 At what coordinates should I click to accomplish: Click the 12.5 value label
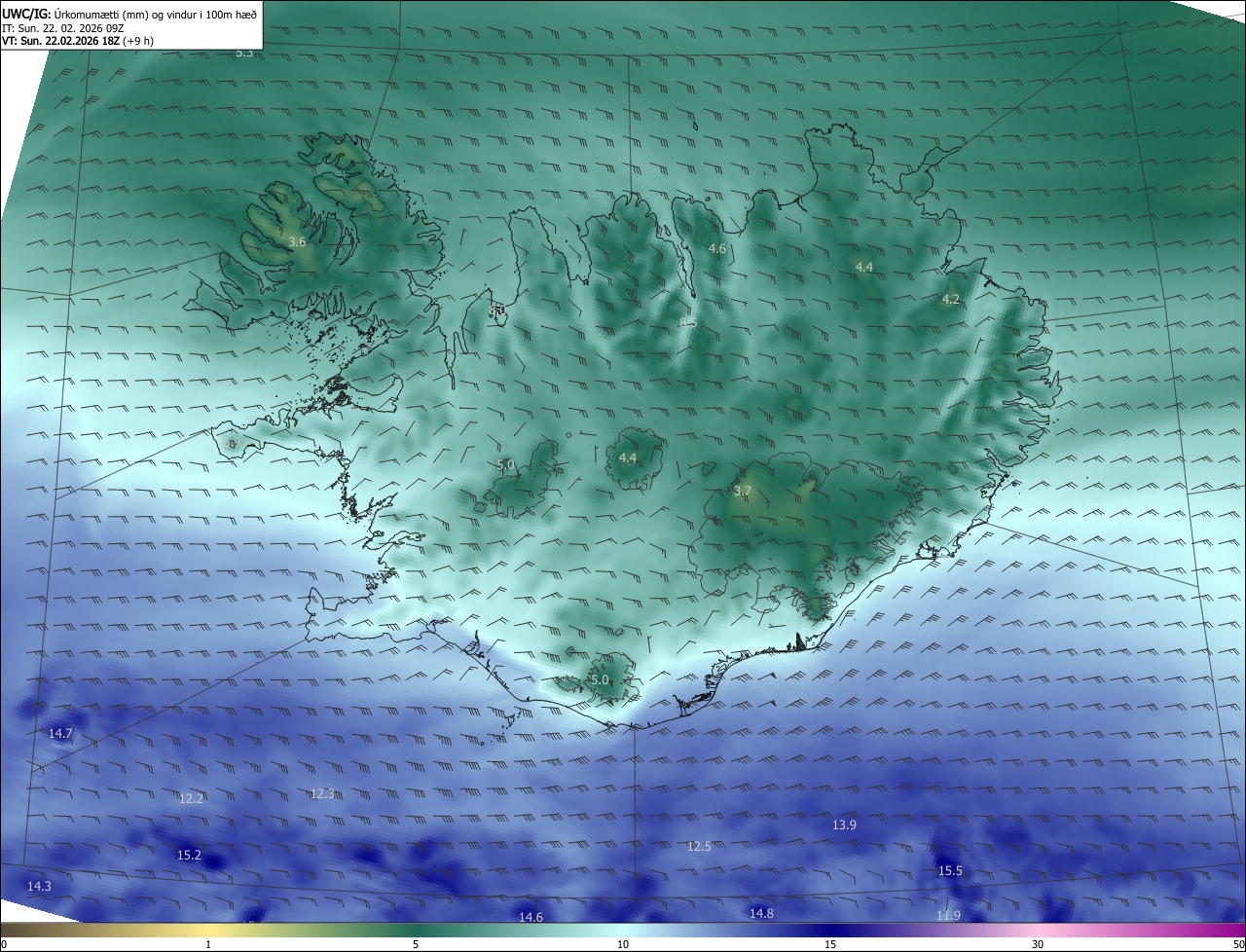(x=699, y=846)
